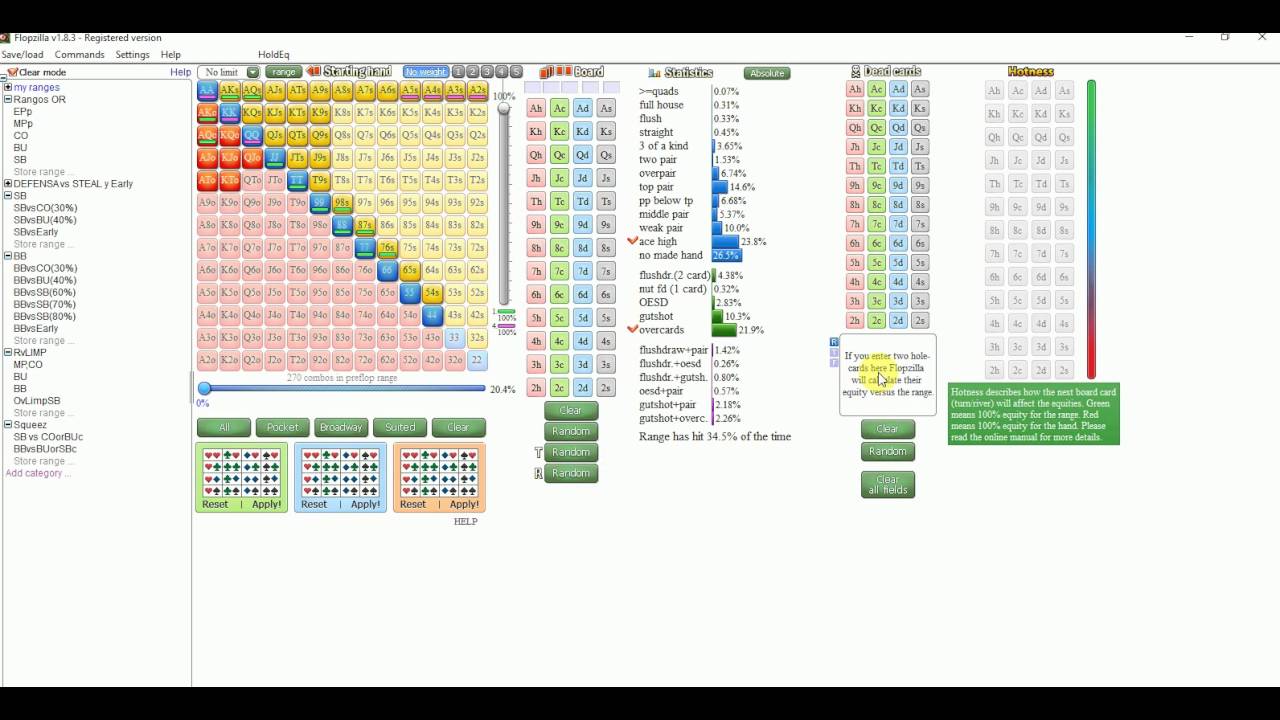Click the All hands button
Image resolution: width=1280 pixels, height=720 pixels.
[x=224, y=427]
